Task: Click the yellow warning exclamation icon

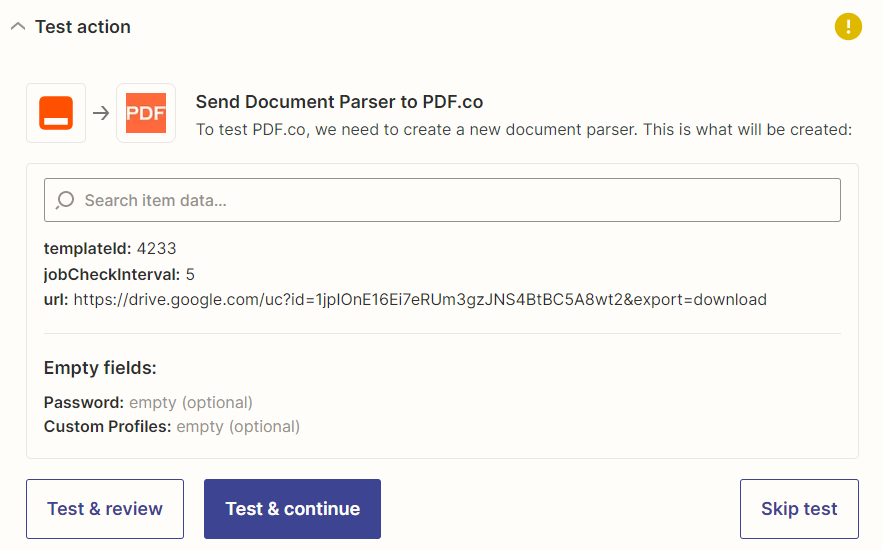Action: tap(848, 26)
